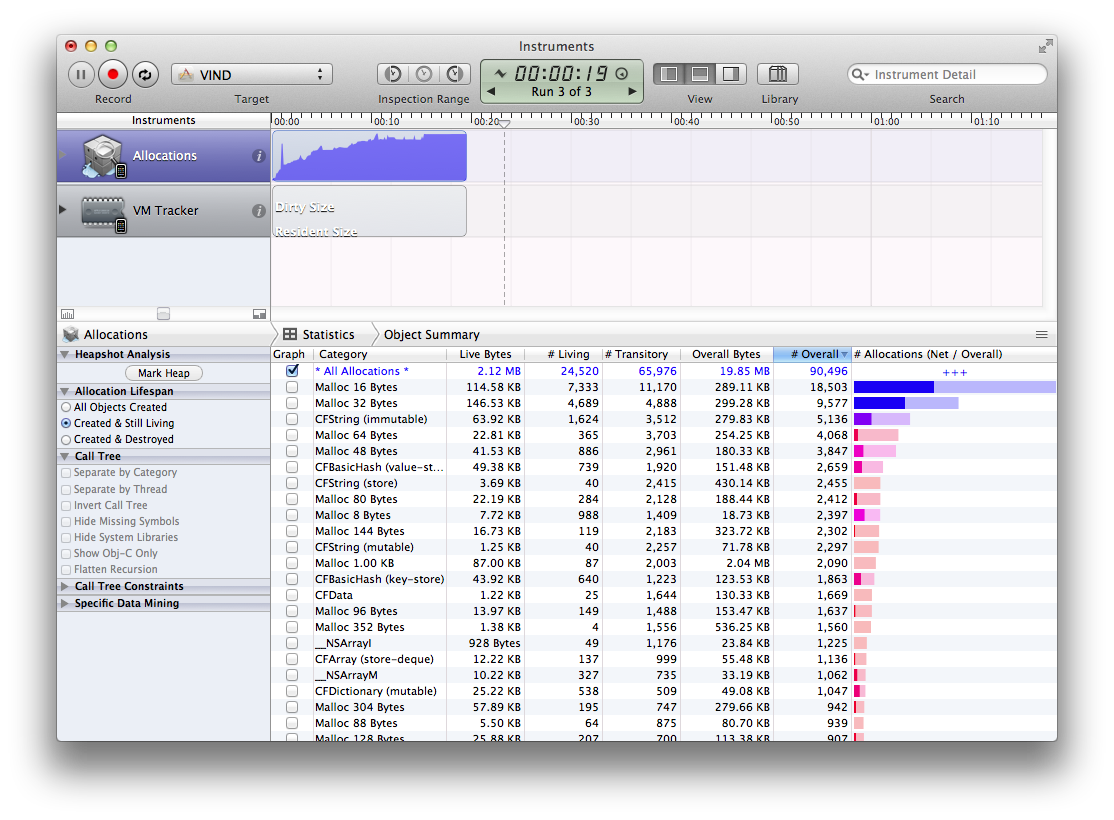
Task: Open the Allocations detail menu
Action: (x=105, y=335)
